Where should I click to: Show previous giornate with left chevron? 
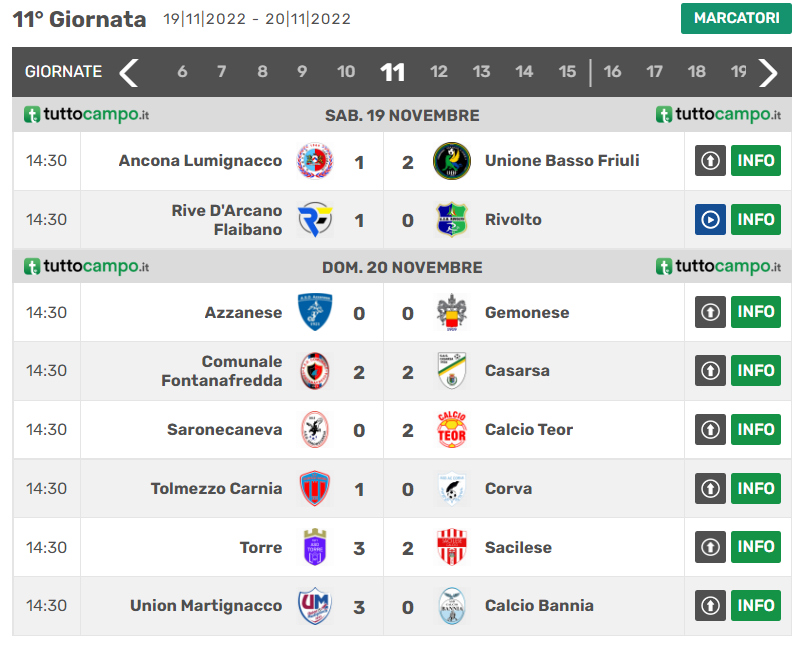[129, 73]
